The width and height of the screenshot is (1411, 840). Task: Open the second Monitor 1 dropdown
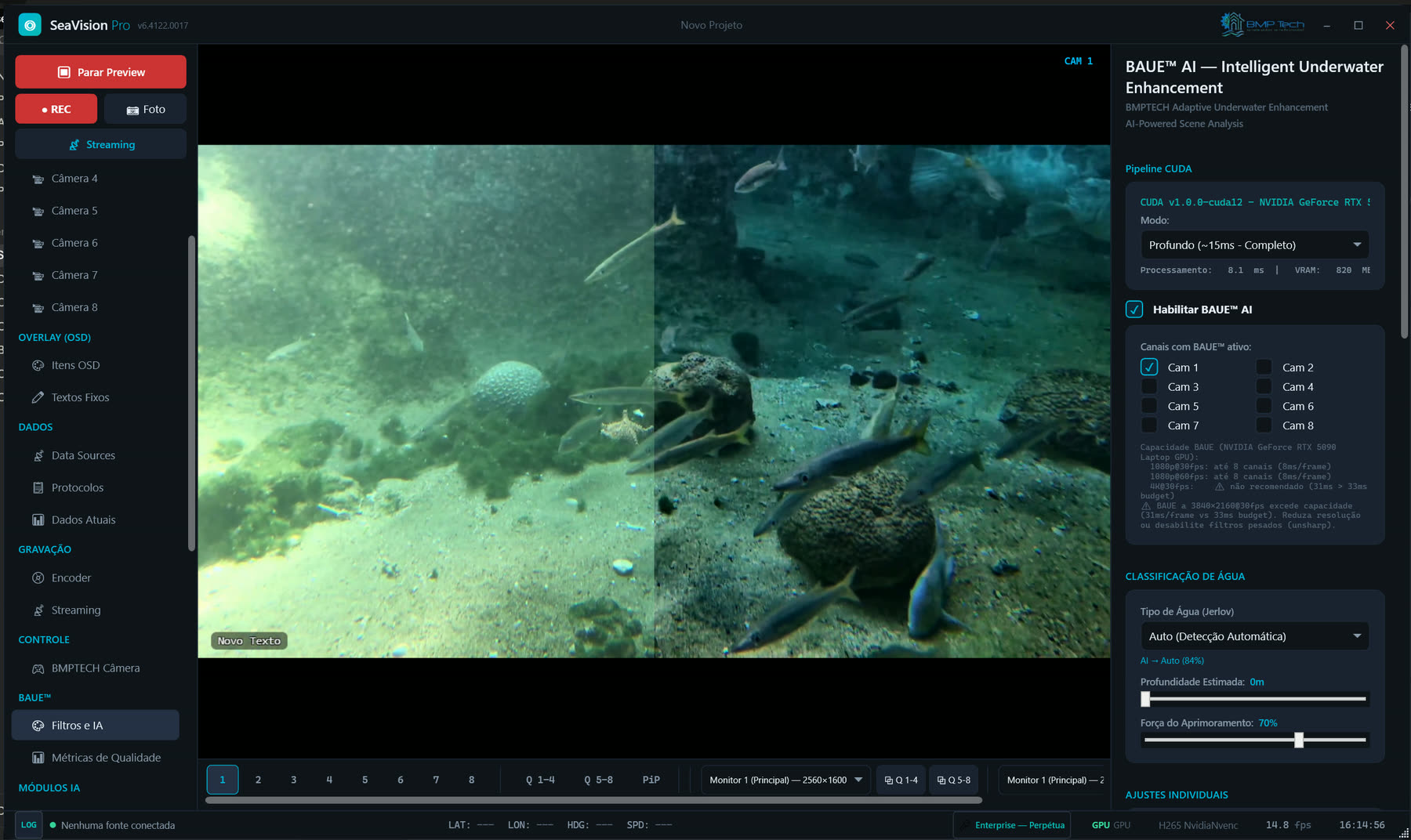coord(1052,780)
